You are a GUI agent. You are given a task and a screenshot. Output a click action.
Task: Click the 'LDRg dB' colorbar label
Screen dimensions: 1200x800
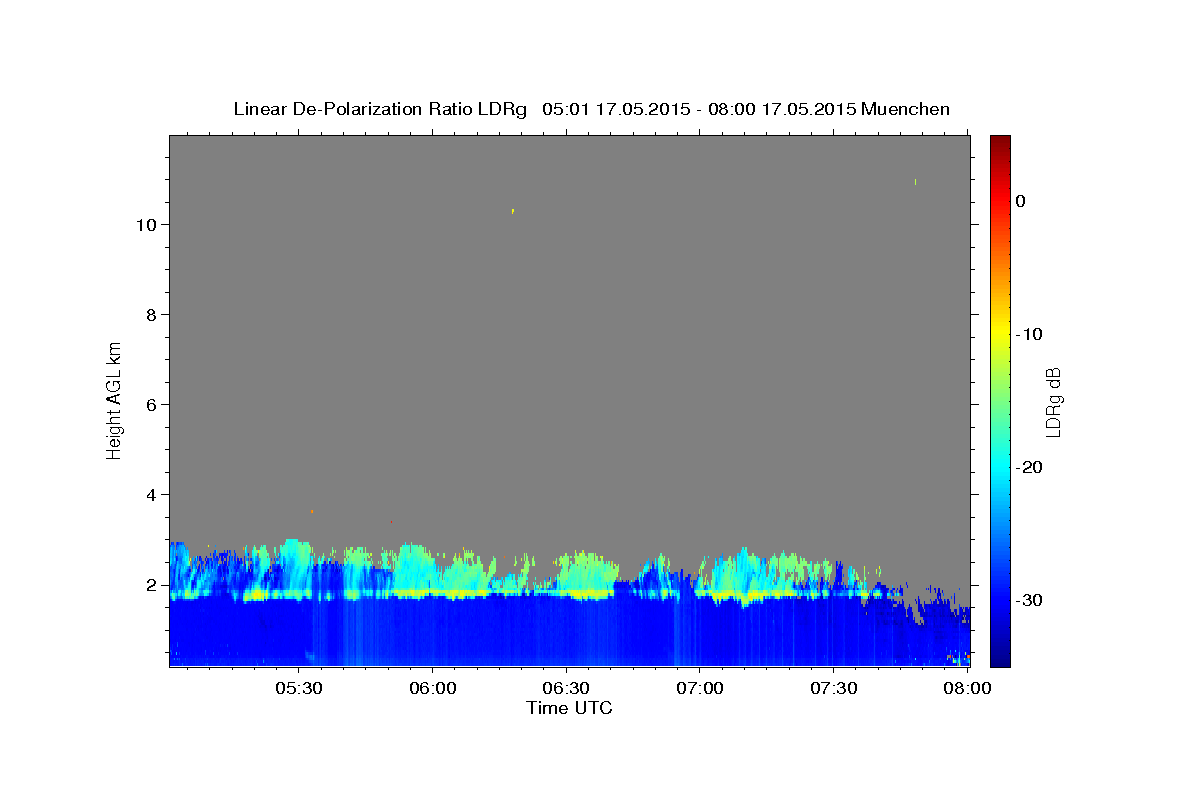pos(1053,401)
